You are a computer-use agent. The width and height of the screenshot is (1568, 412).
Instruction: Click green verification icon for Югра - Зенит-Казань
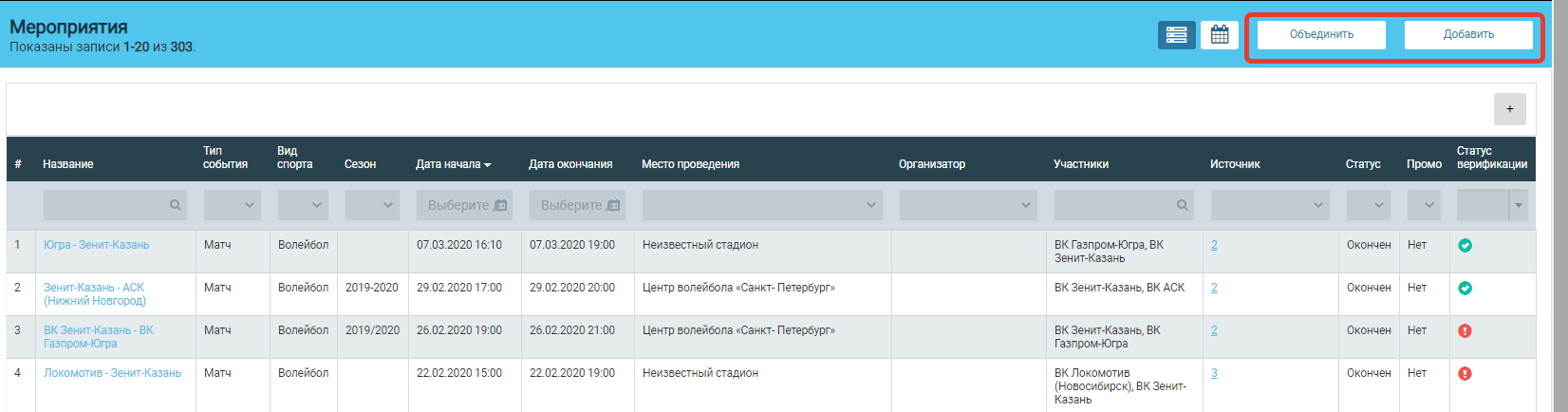[1465, 246]
